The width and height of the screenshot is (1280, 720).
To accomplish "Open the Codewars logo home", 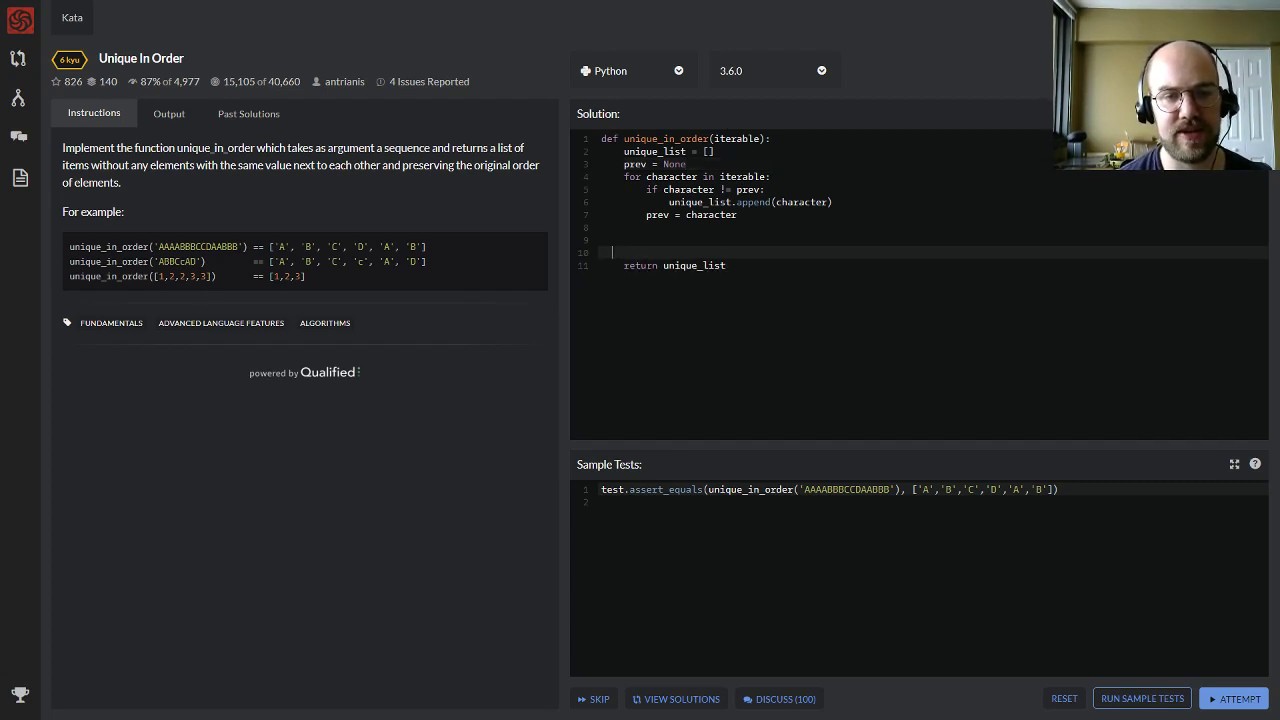I will point(20,19).
